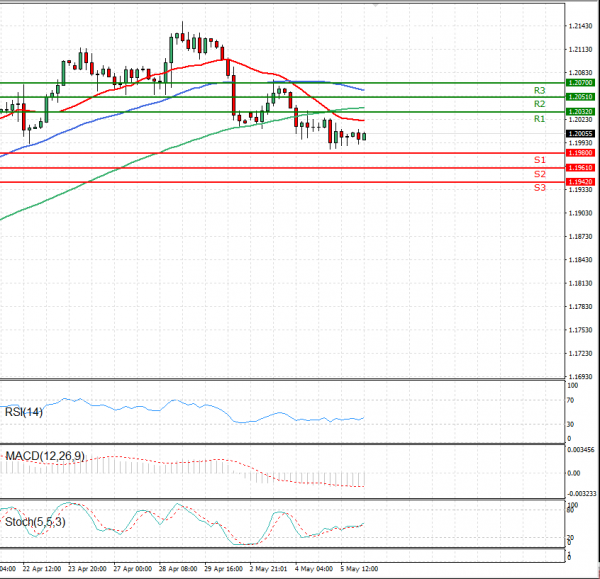The width and height of the screenshot is (600, 579).
Task: Click the 1.18130 price axis value
Action: pyautogui.click(x=580, y=284)
